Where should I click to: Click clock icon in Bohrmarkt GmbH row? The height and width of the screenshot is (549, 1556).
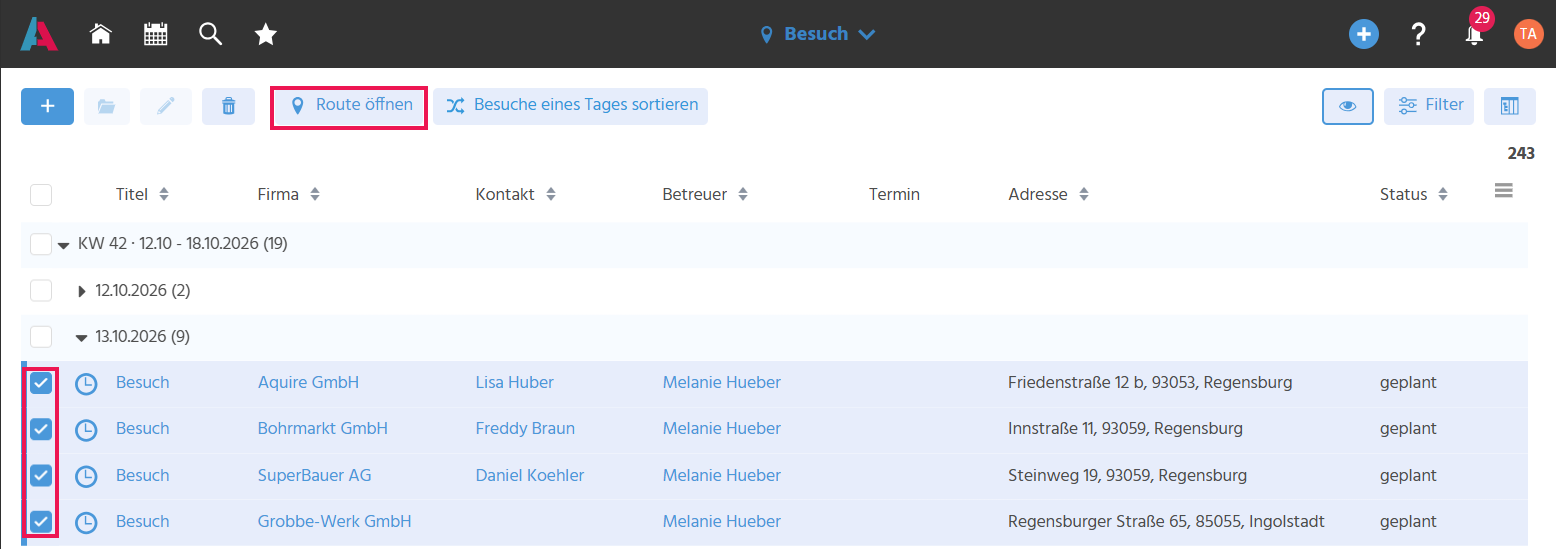(x=87, y=429)
